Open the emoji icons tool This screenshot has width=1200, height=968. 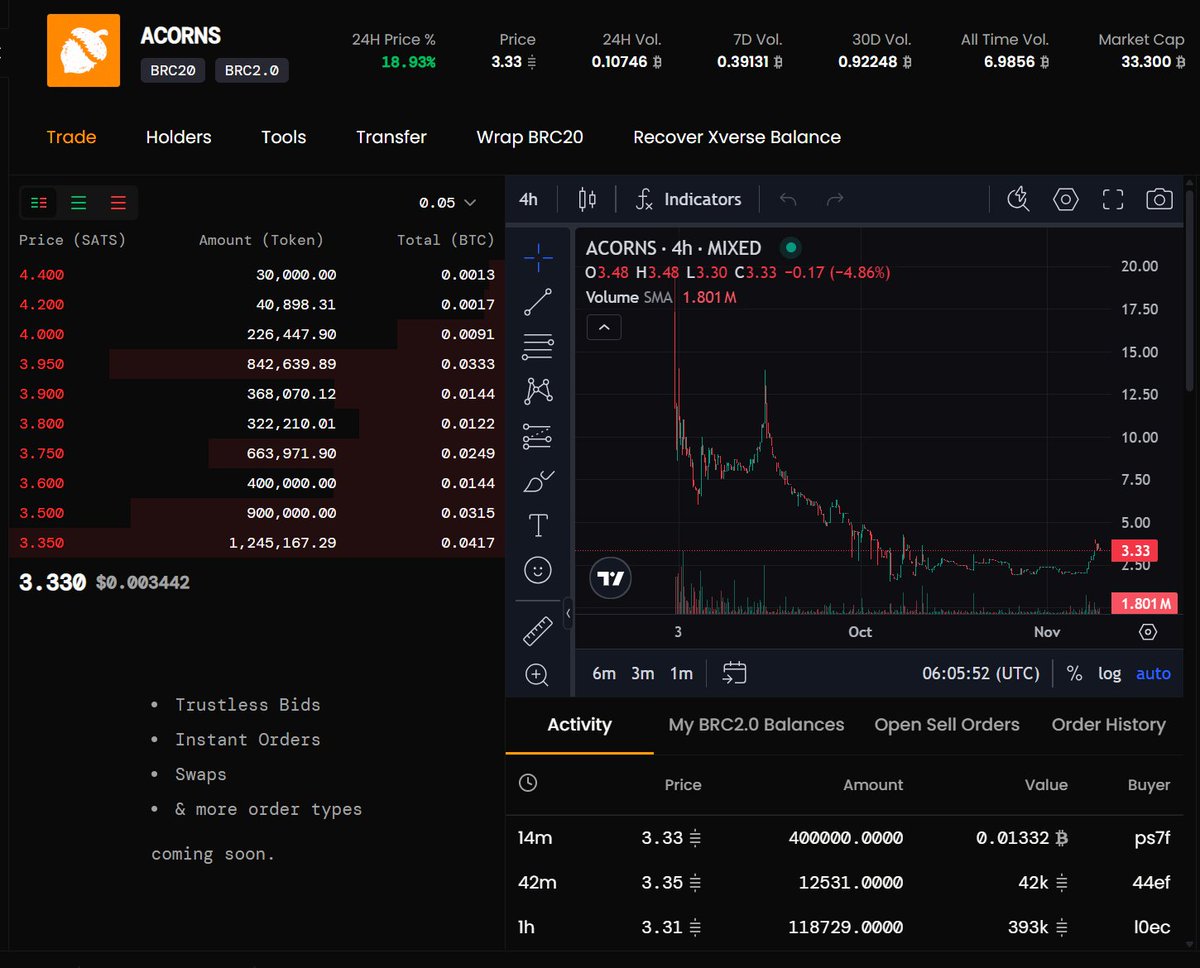(538, 570)
